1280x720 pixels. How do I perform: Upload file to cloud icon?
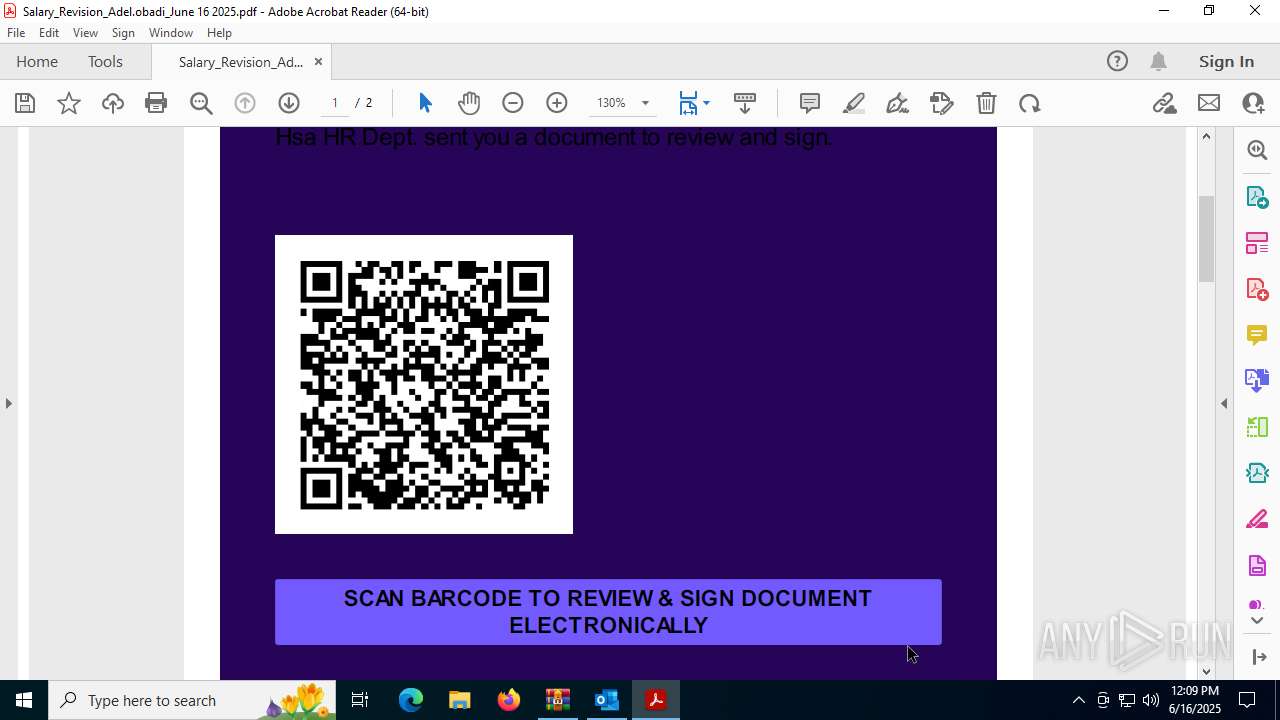[x=113, y=103]
